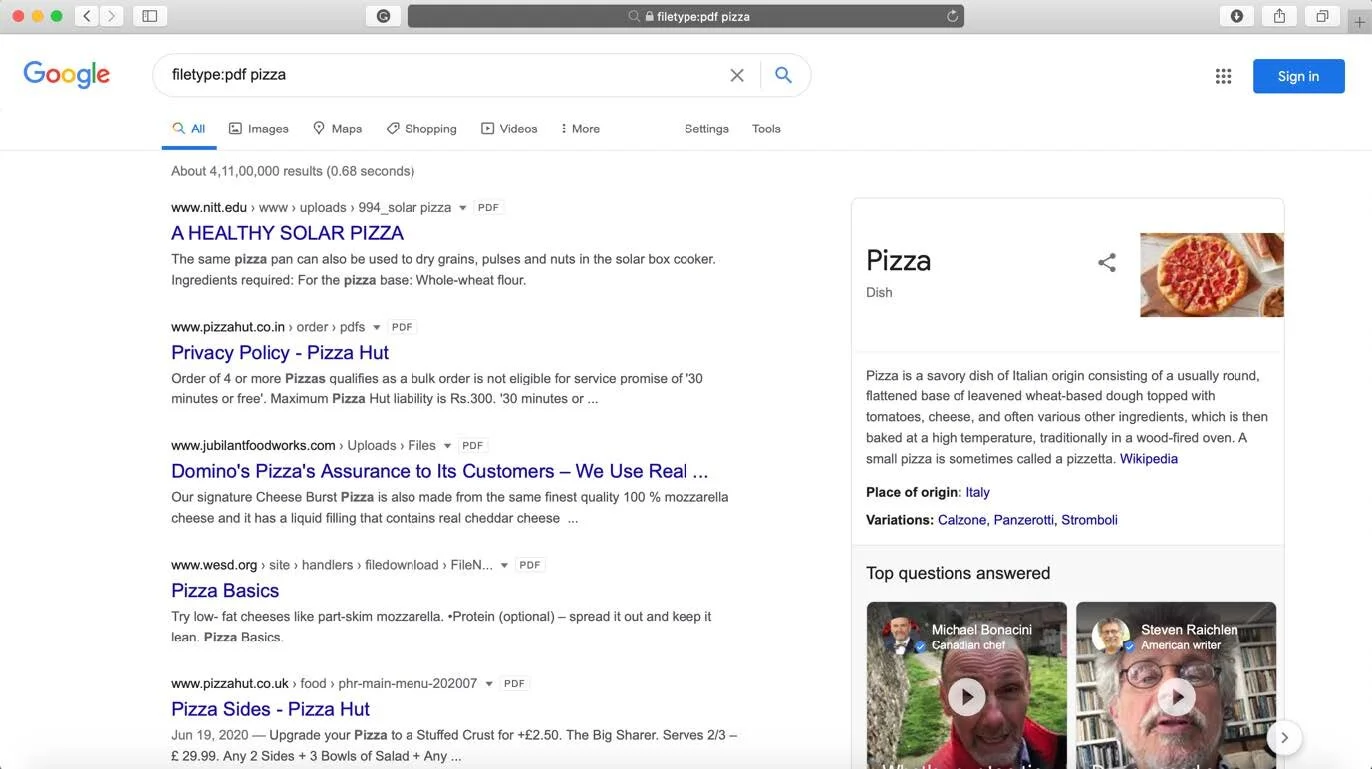The height and width of the screenshot is (769, 1372).
Task: Open the Panzerotti variation link
Action: (x=1023, y=520)
